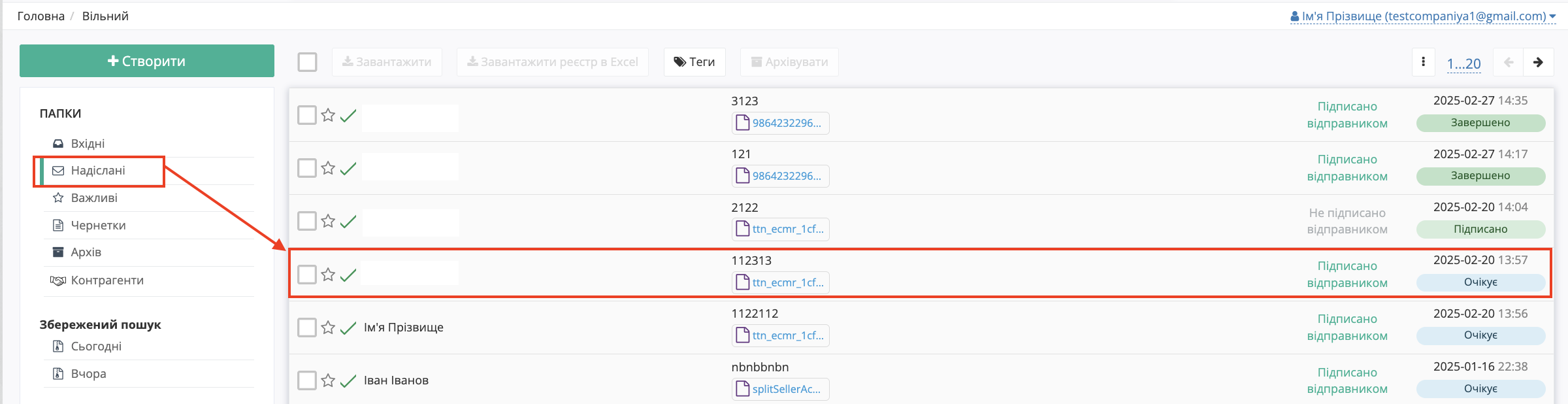Go to next page with right arrow
Image resolution: width=1568 pixels, height=404 pixels.
(1538, 62)
